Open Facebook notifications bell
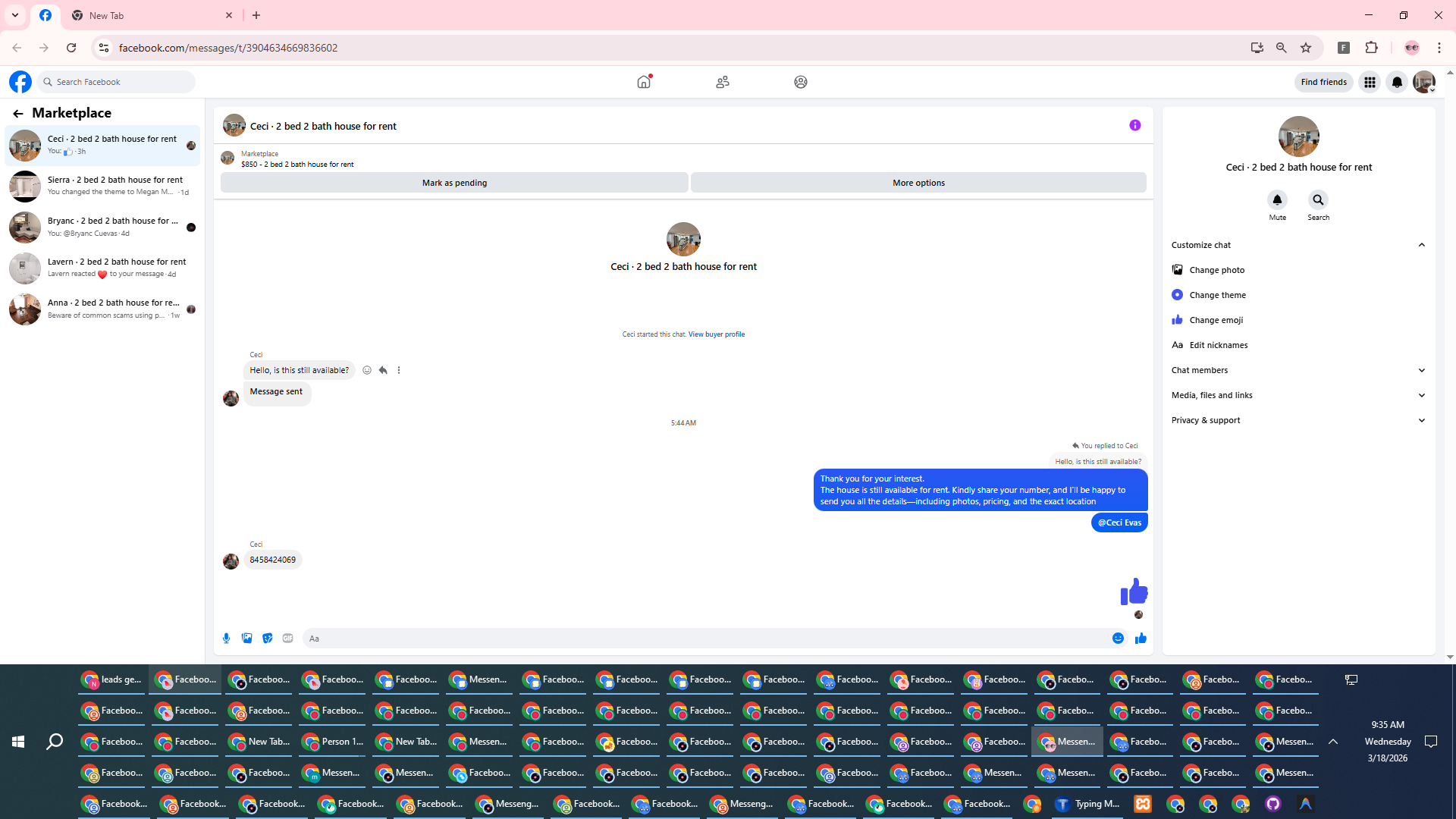 1397,82
